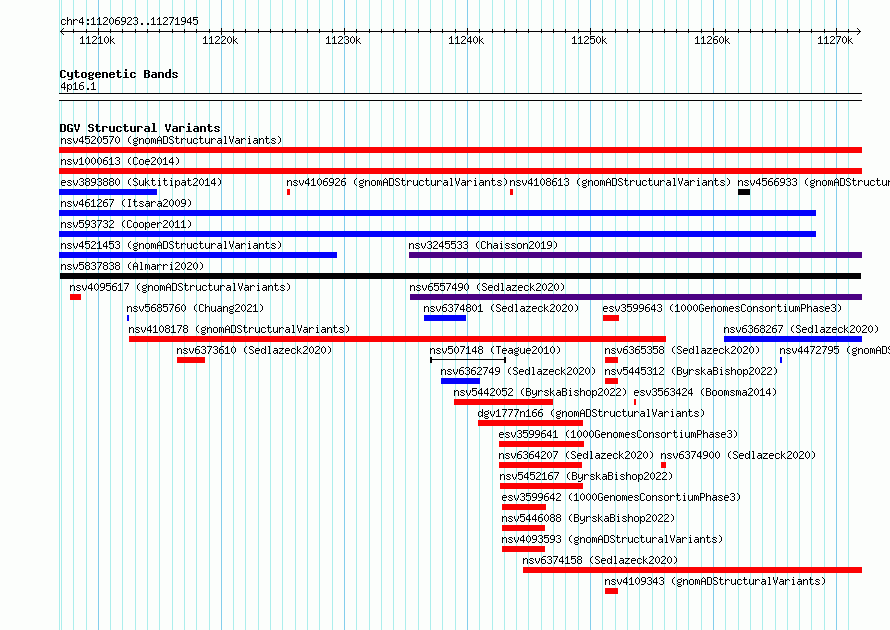The image size is (890, 630).
Task: Select nsv6364207 (Sedlazeck2020) label
Action: [576, 455]
